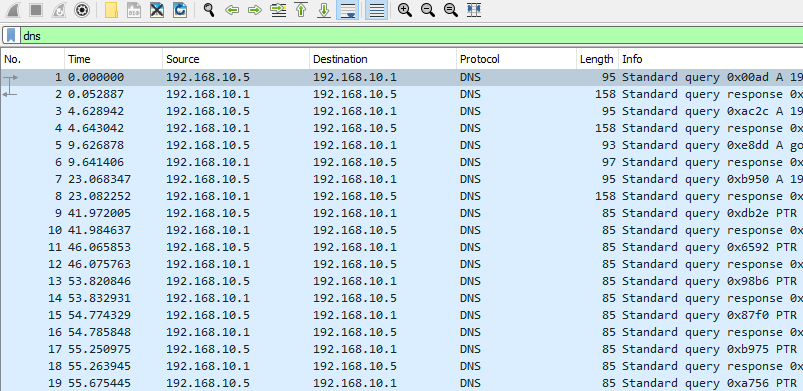The image size is (803, 391).
Task: Click the display filter field containing dns
Action: (411, 35)
